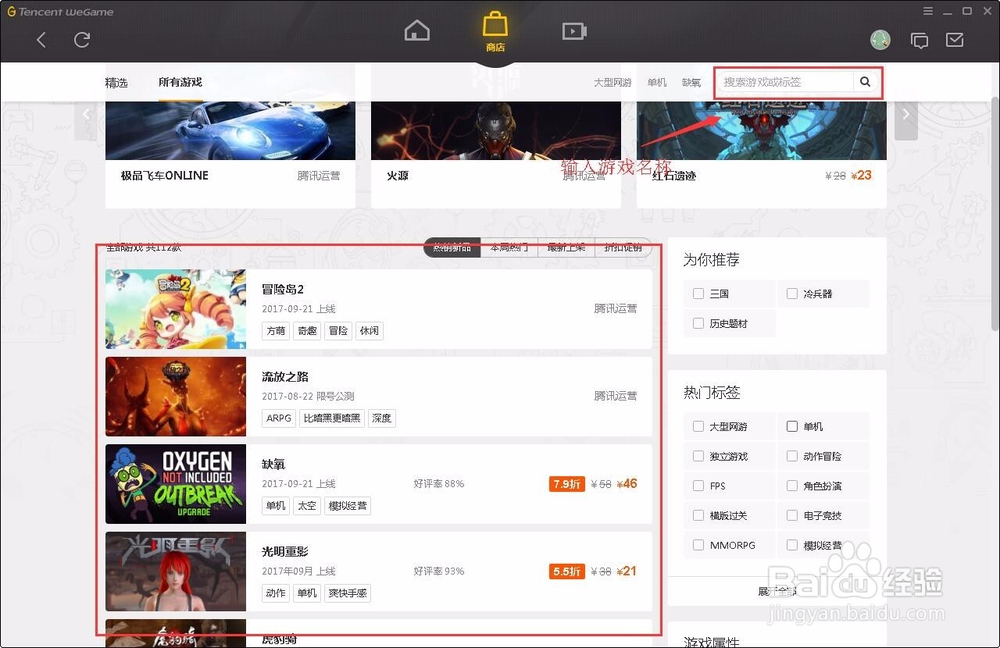The height and width of the screenshot is (648, 1000).
Task: Click the left carousel arrow
Action: 88,115
